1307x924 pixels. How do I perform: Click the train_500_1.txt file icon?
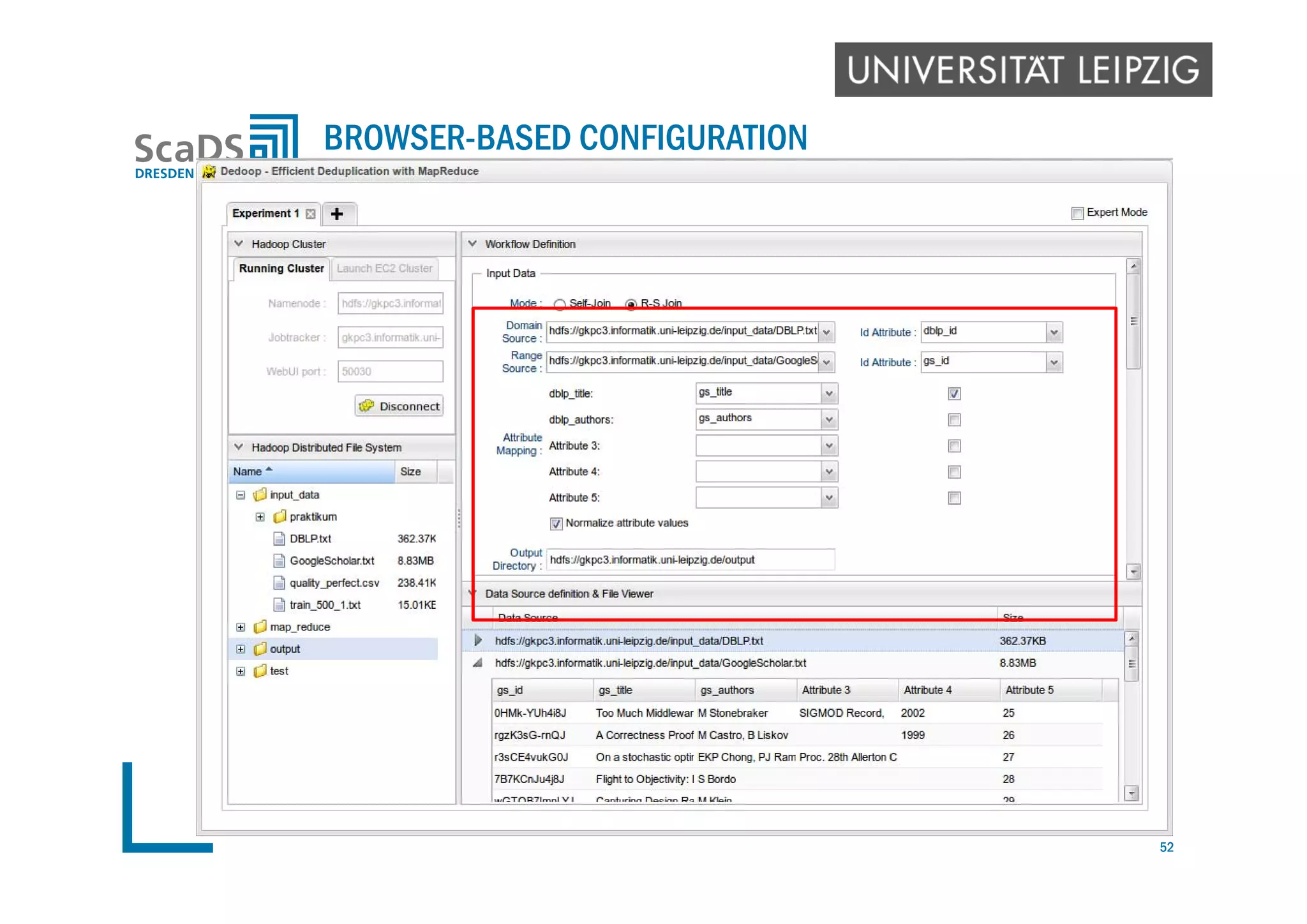[279, 605]
